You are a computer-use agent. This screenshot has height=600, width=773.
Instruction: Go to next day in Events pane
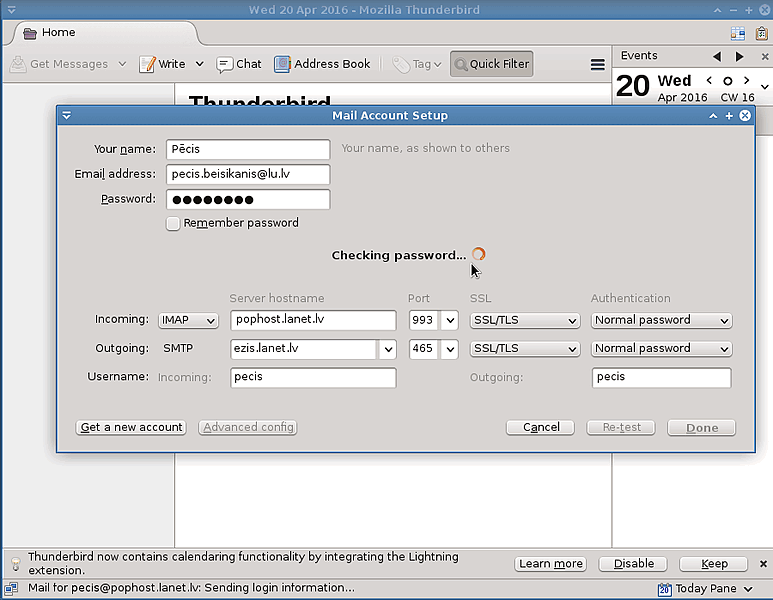739,57
